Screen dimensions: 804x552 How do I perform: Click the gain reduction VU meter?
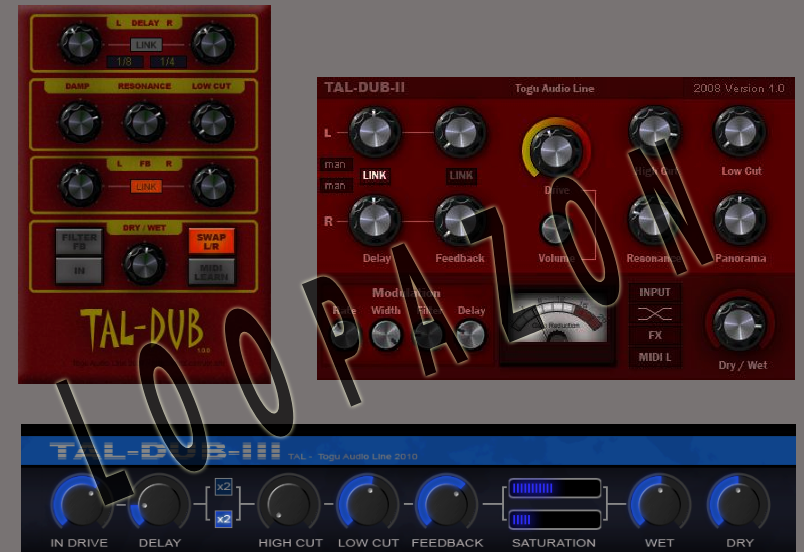click(557, 319)
